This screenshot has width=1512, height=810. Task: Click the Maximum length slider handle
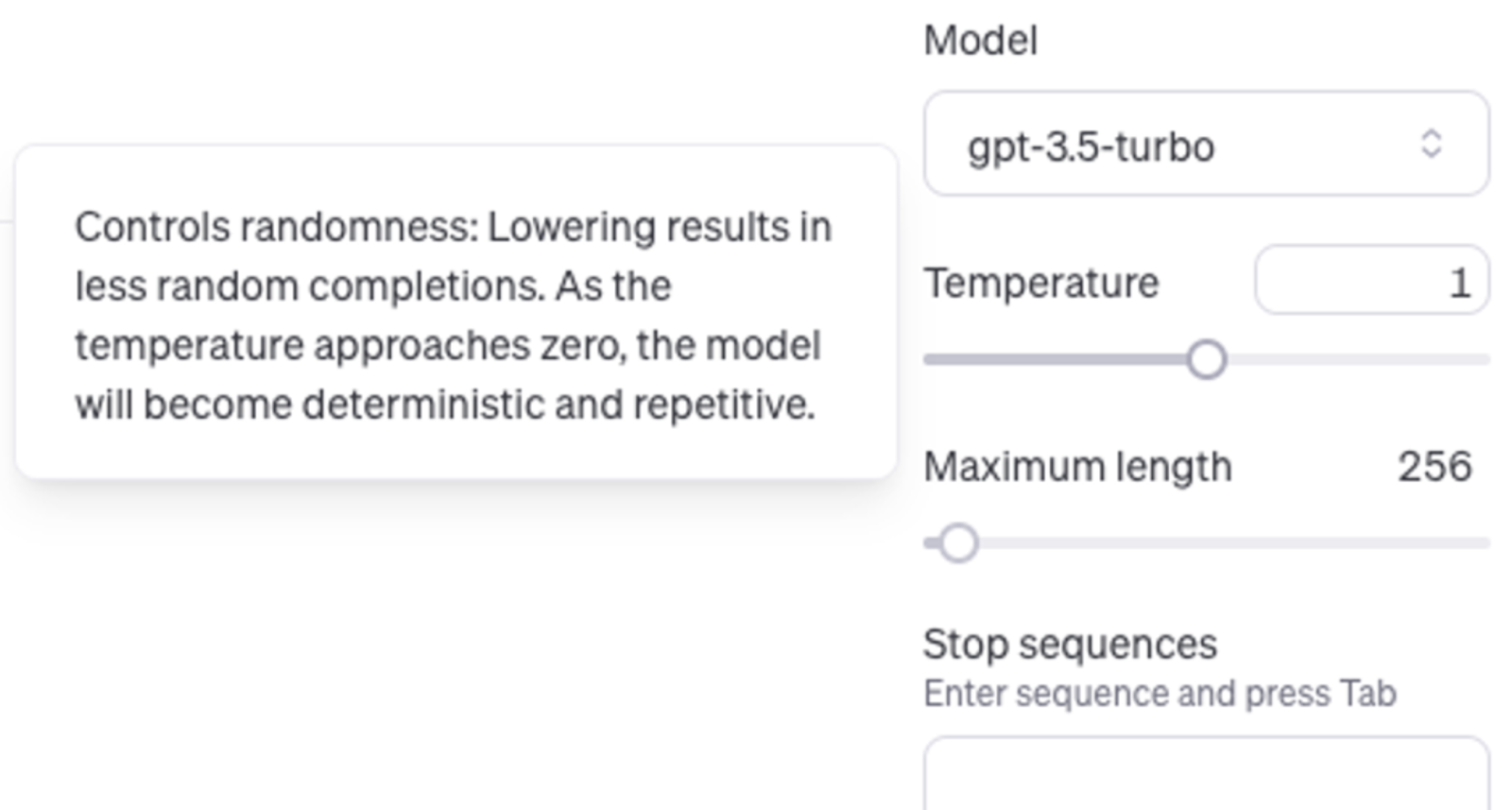(x=961, y=542)
